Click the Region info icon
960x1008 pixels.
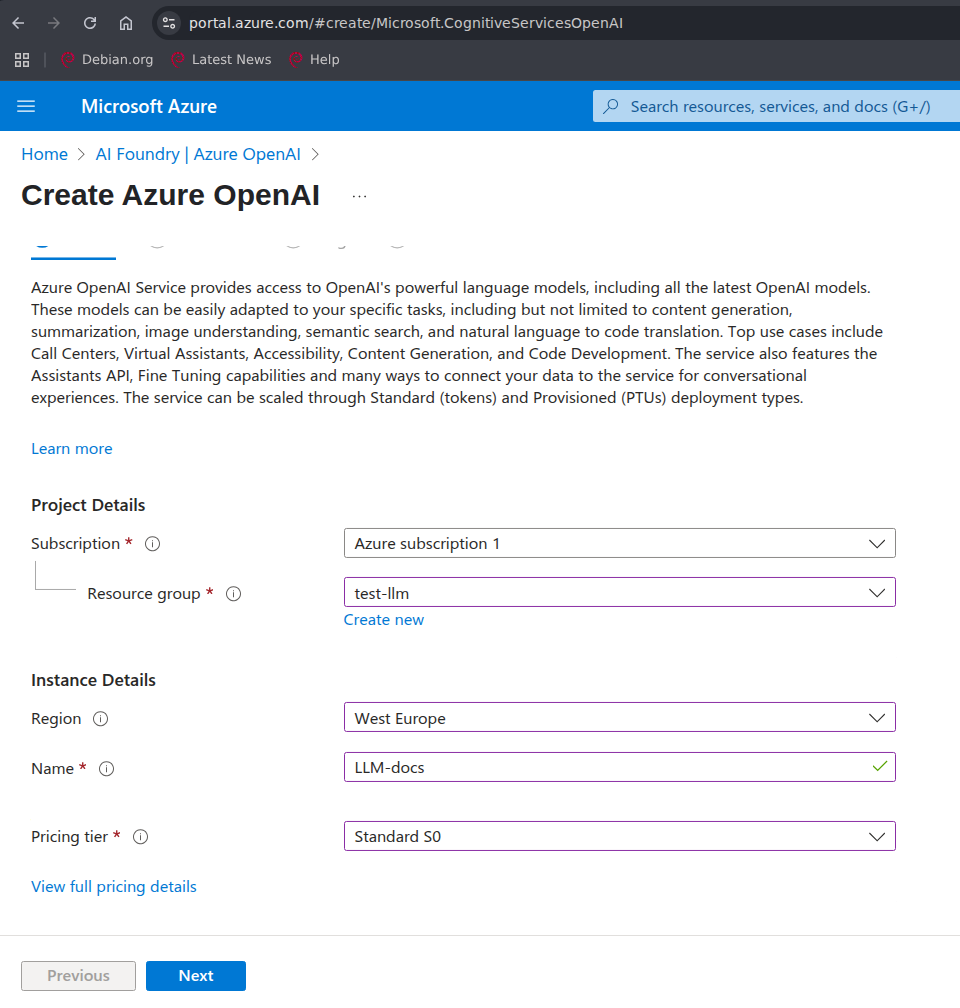click(x=101, y=719)
